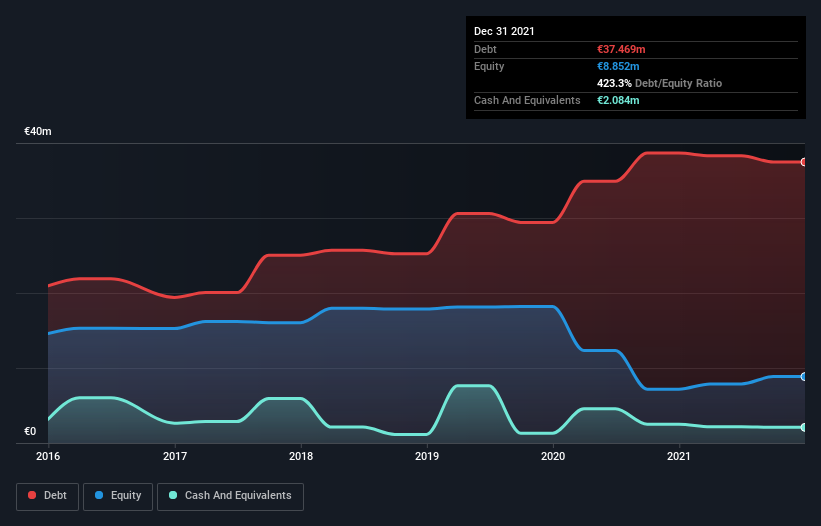The image size is (821, 526).
Task: Click the Debt label in tooltip
Action: (x=485, y=49)
